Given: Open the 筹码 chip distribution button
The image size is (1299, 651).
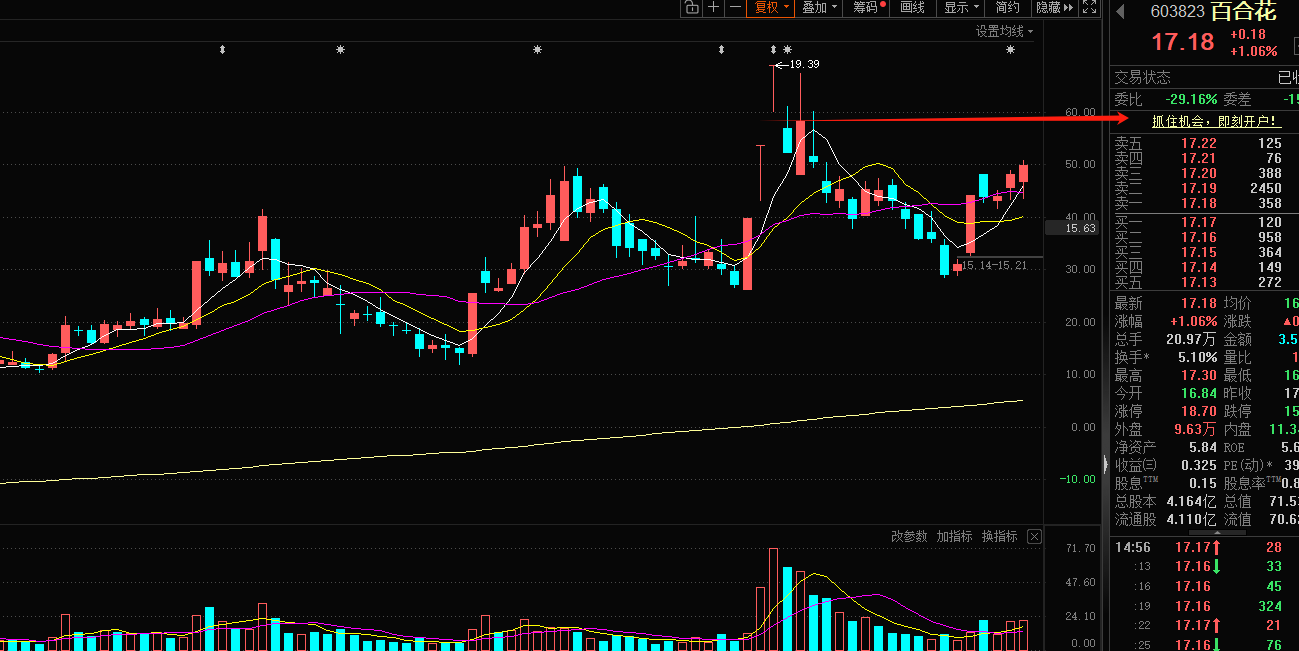Looking at the screenshot, I should click(x=868, y=8).
